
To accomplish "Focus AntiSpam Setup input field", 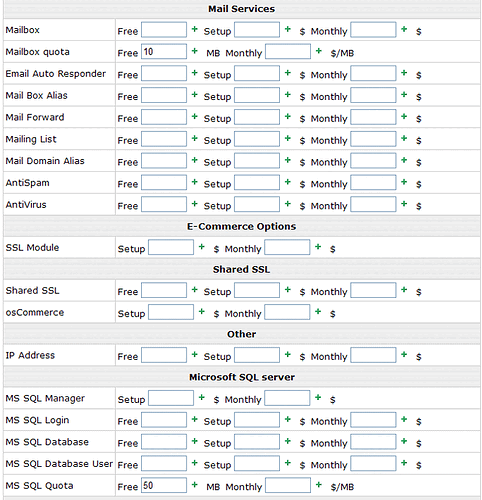I will click(257, 182).
